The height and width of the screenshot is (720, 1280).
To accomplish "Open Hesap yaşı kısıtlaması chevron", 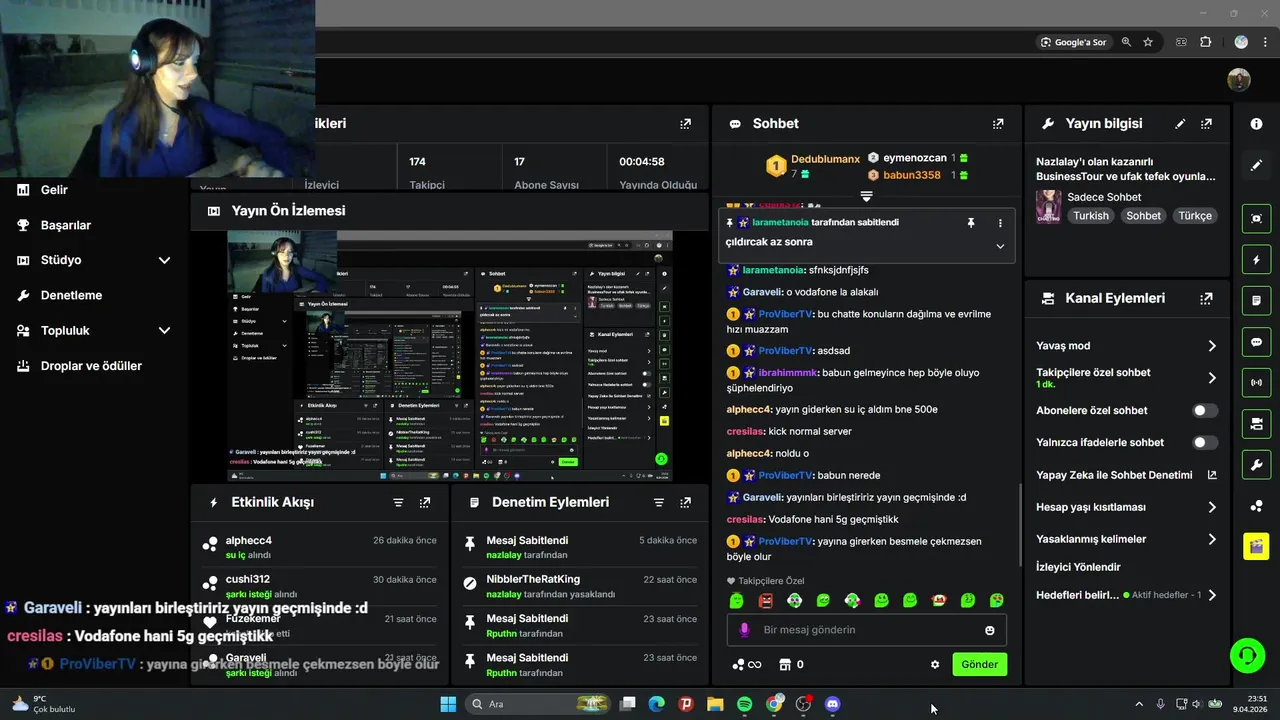I will [1212, 507].
